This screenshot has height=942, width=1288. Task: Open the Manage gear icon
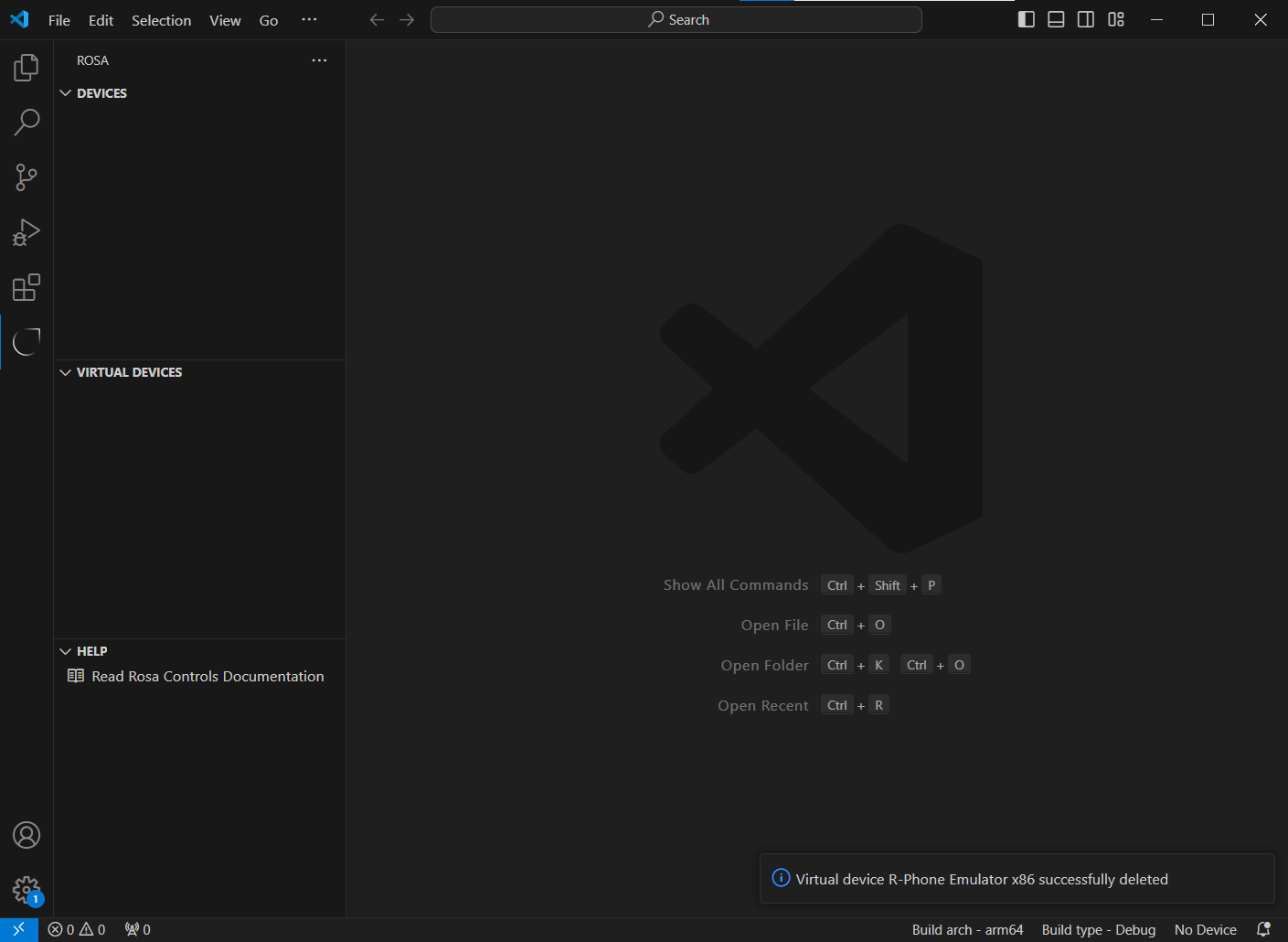[x=27, y=890]
